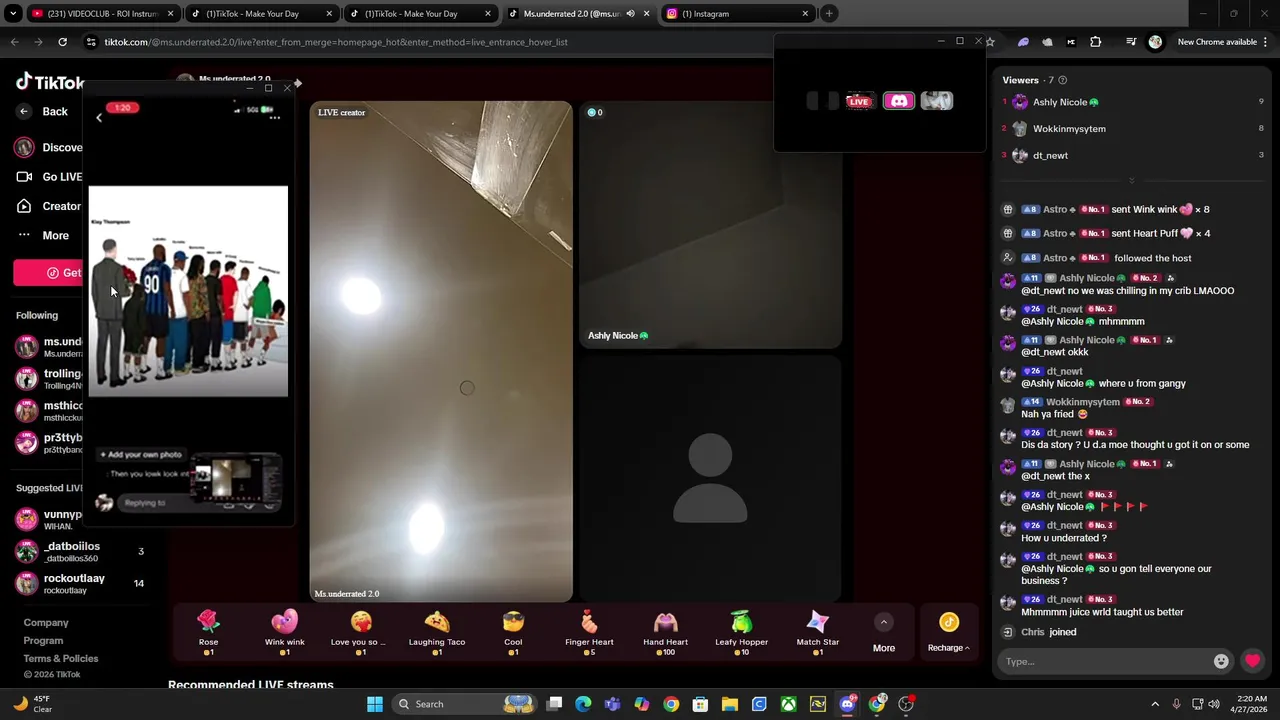
Task: Open Xbox app from taskbar
Action: (x=789, y=704)
